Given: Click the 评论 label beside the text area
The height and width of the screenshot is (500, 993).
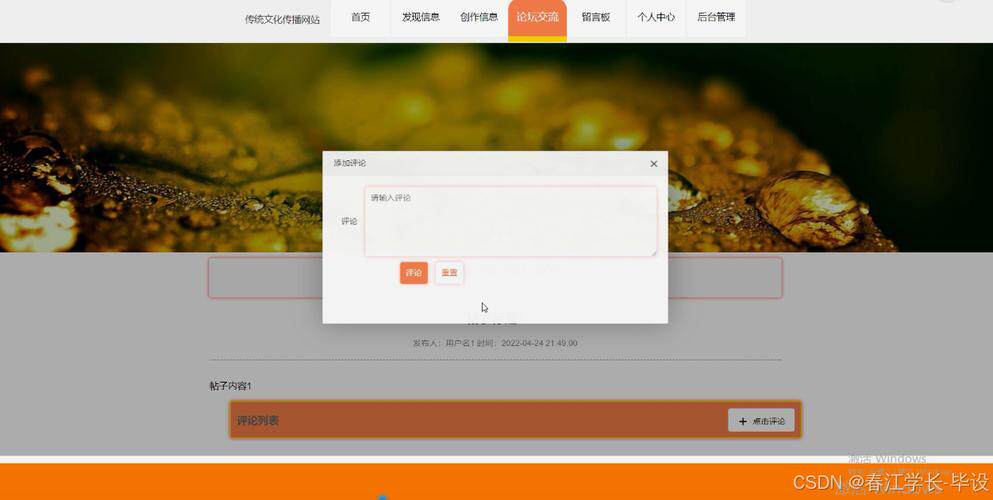Looking at the screenshot, I should pyautogui.click(x=349, y=222).
